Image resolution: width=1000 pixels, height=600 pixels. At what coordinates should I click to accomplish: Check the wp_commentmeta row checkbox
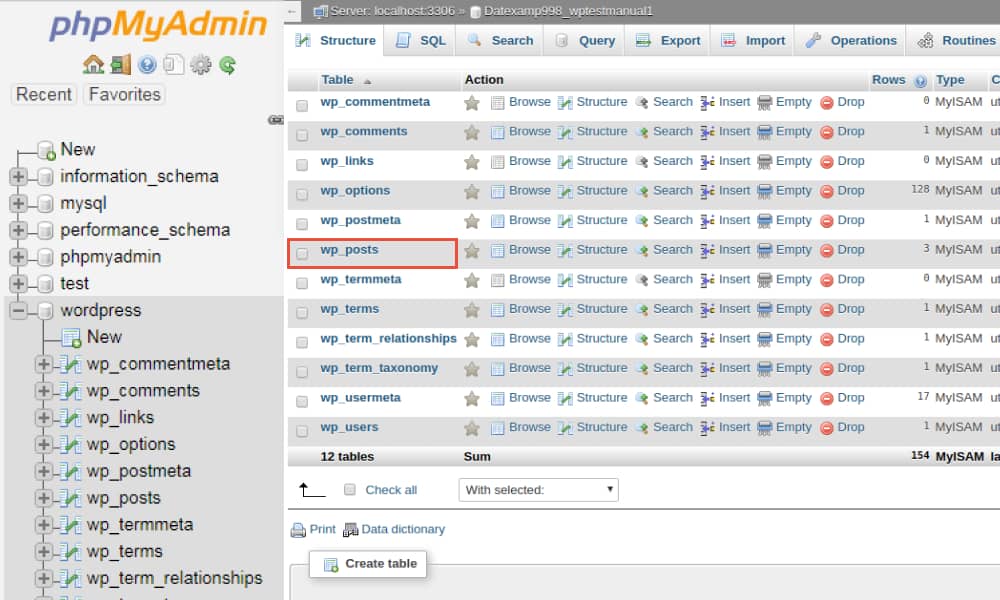302,105
